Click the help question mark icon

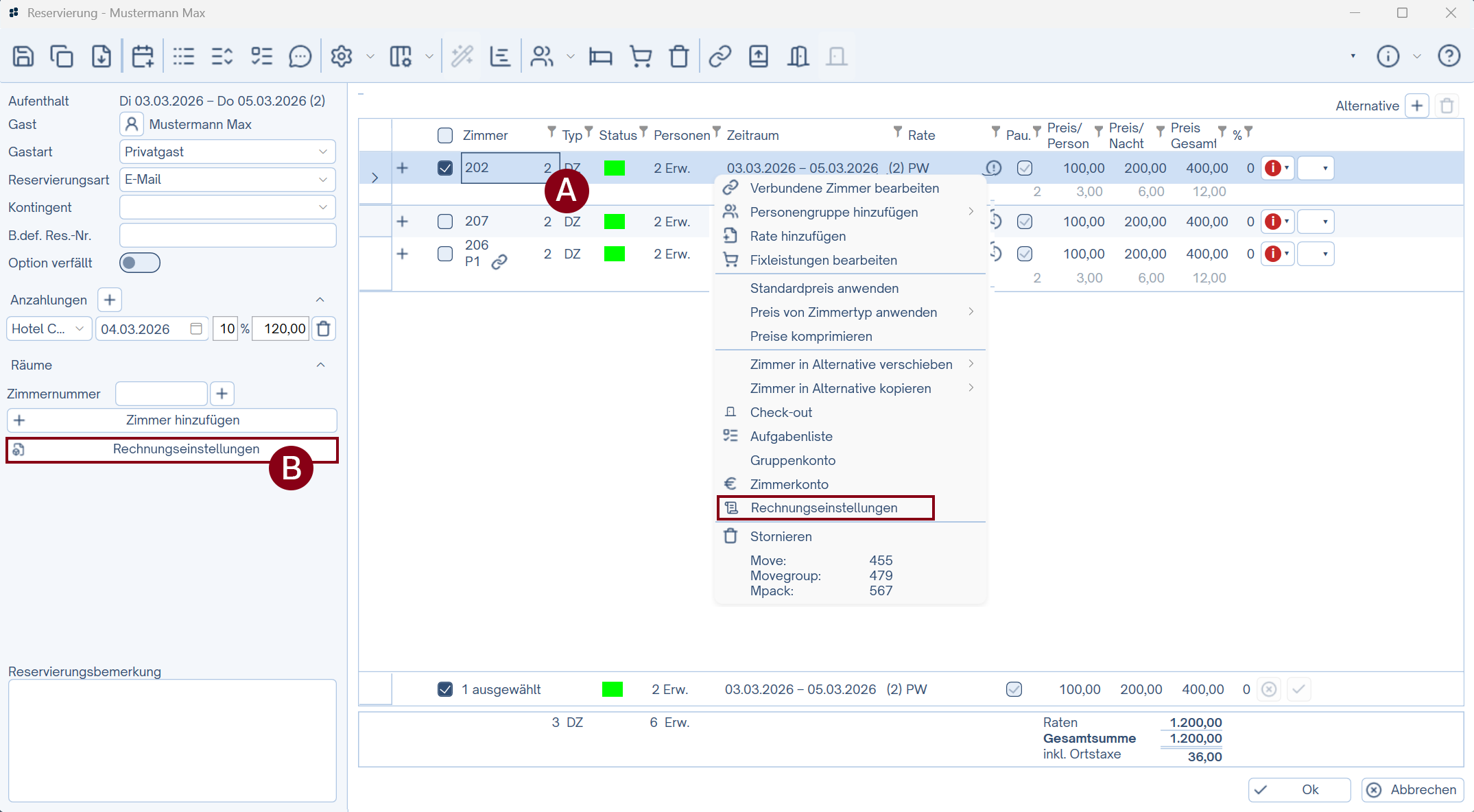pyautogui.click(x=1449, y=56)
